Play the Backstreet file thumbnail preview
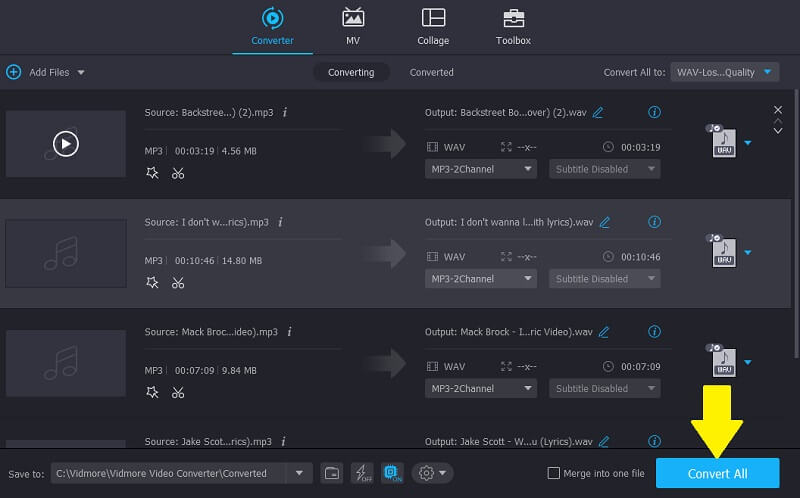 pos(65,144)
